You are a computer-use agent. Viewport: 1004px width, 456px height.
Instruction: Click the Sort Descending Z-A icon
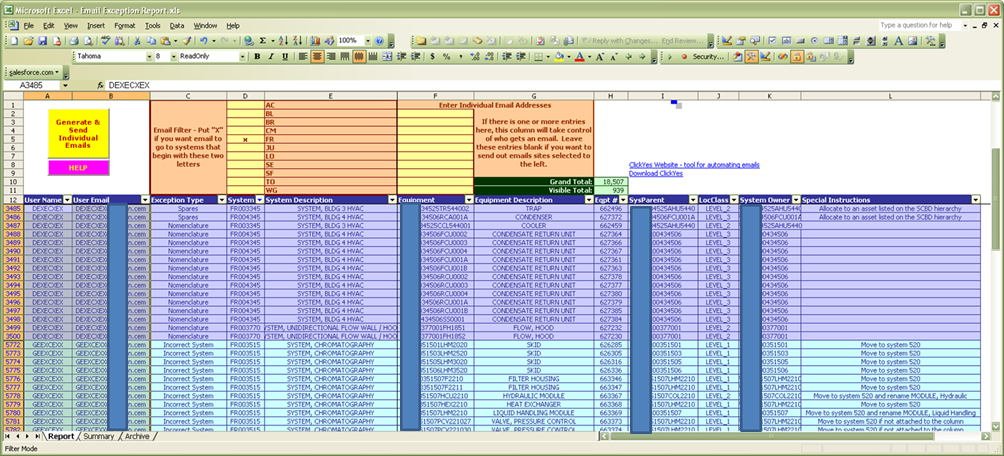point(298,40)
